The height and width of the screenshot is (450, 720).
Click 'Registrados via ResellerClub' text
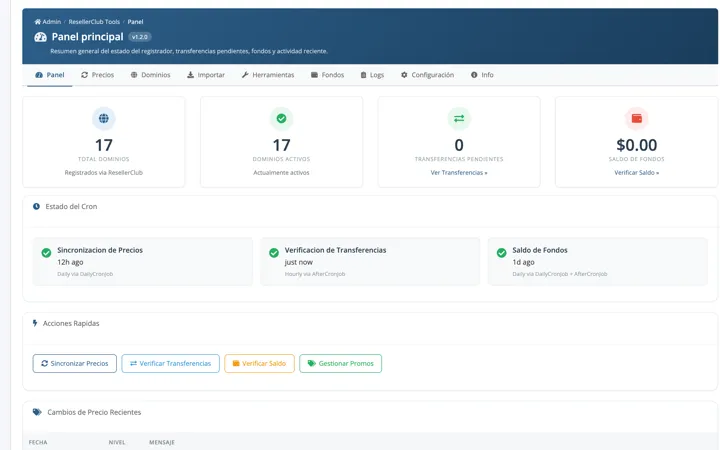click(104, 173)
